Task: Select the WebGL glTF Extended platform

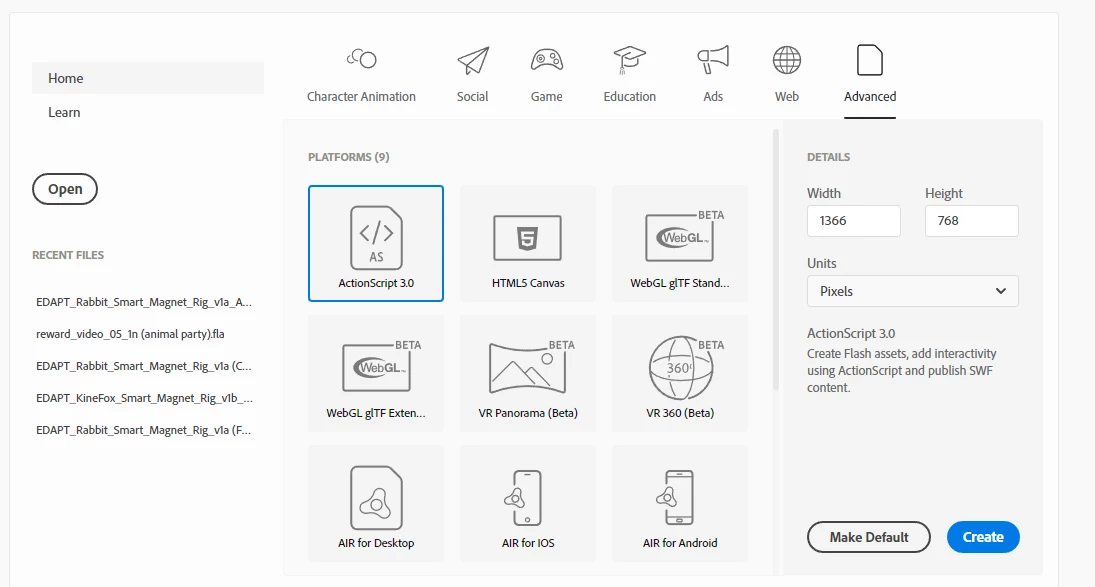Action: (x=376, y=373)
